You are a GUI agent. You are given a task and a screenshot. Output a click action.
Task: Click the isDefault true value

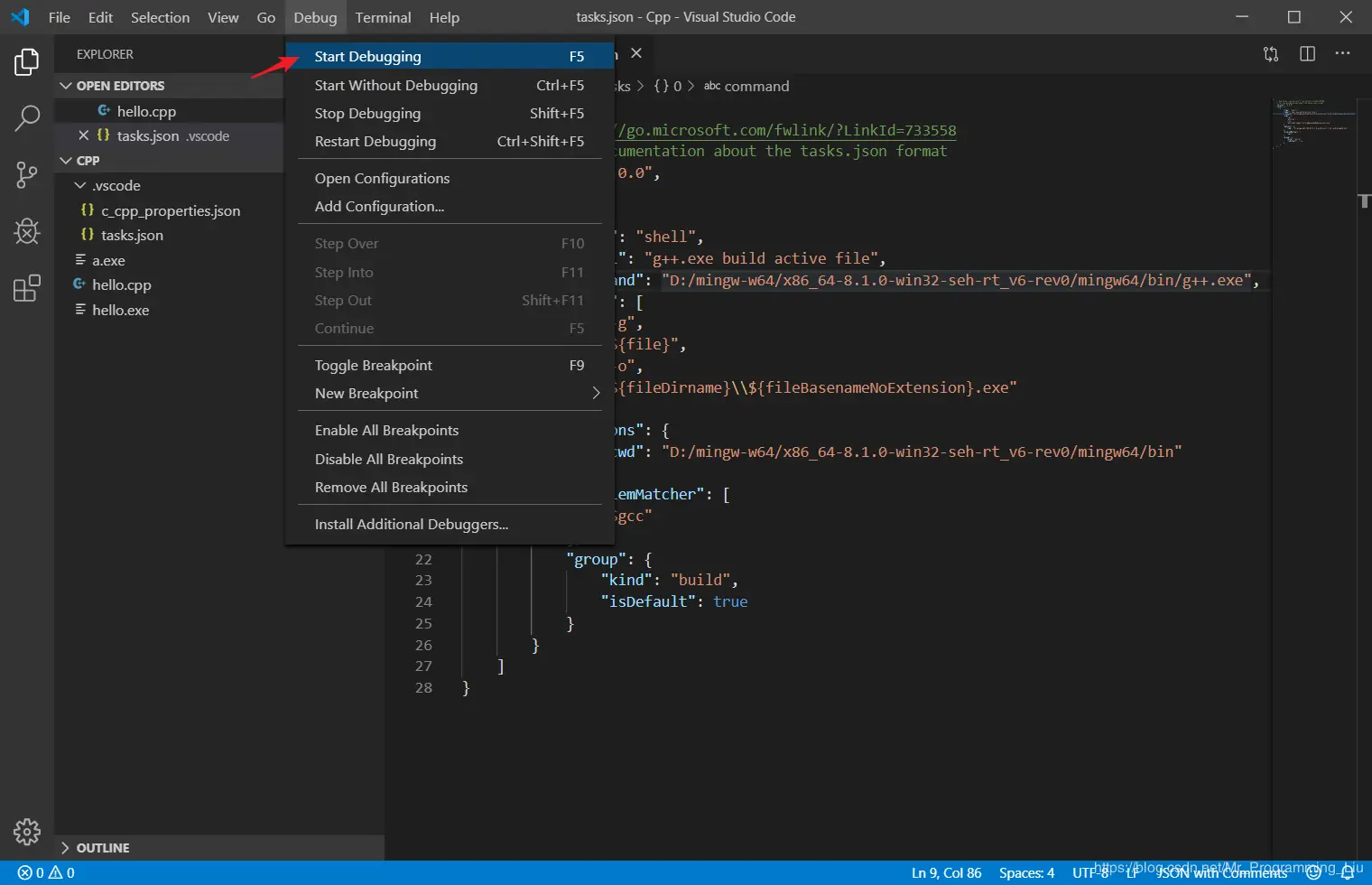pyautogui.click(x=730, y=601)
